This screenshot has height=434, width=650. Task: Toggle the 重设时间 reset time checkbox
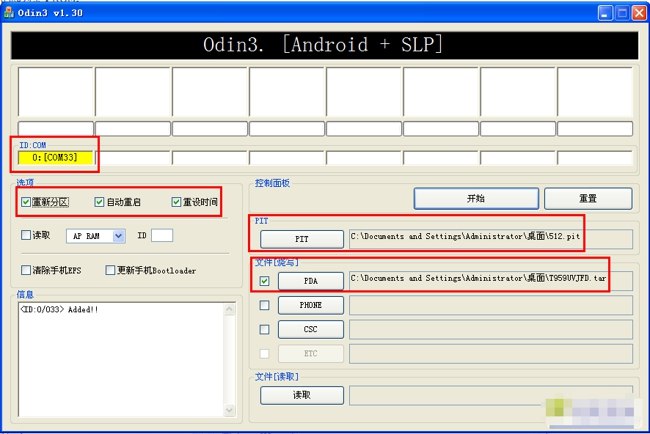[x=176, y=202]
